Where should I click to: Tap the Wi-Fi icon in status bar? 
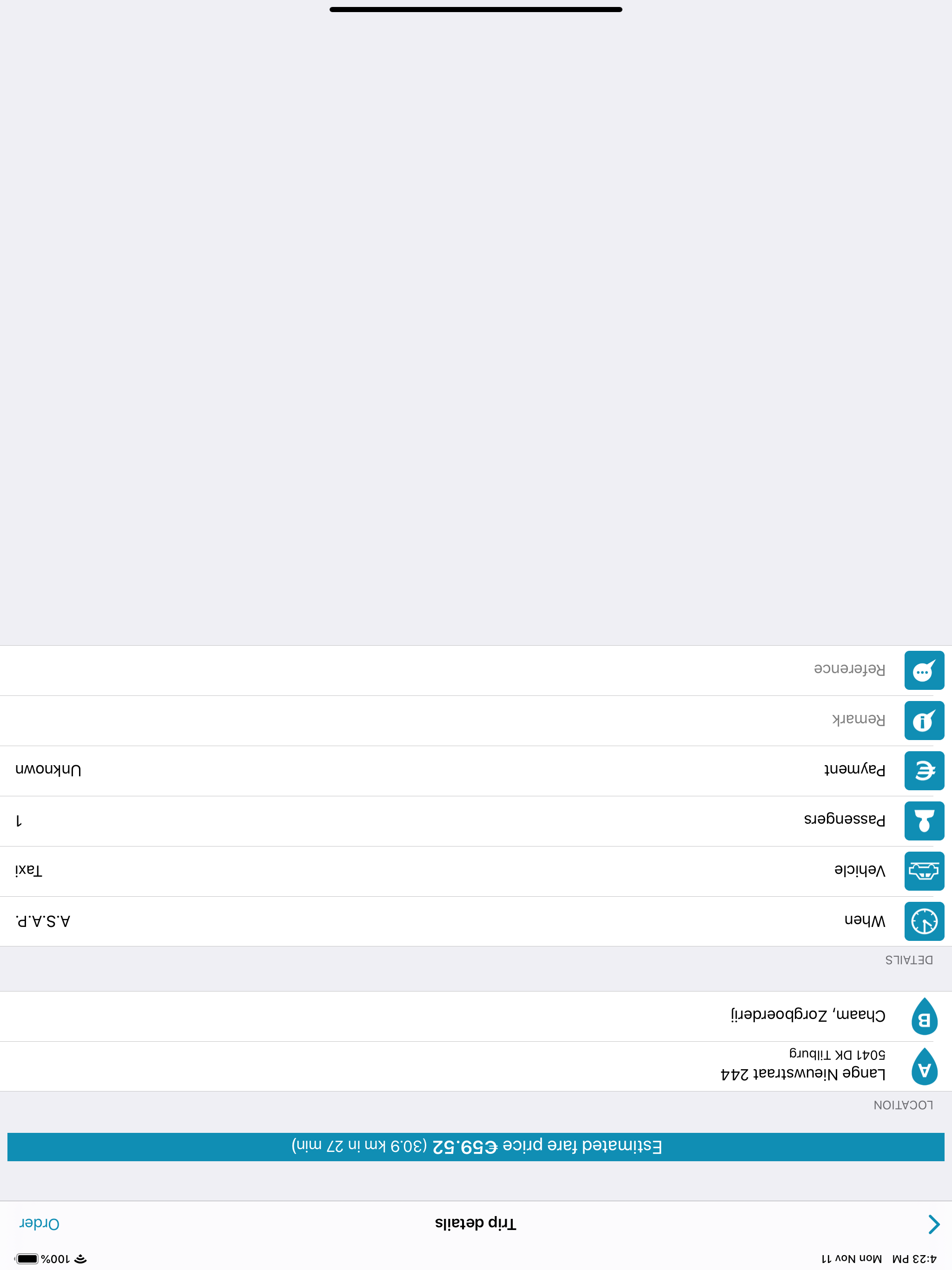tap(80, 1258)
